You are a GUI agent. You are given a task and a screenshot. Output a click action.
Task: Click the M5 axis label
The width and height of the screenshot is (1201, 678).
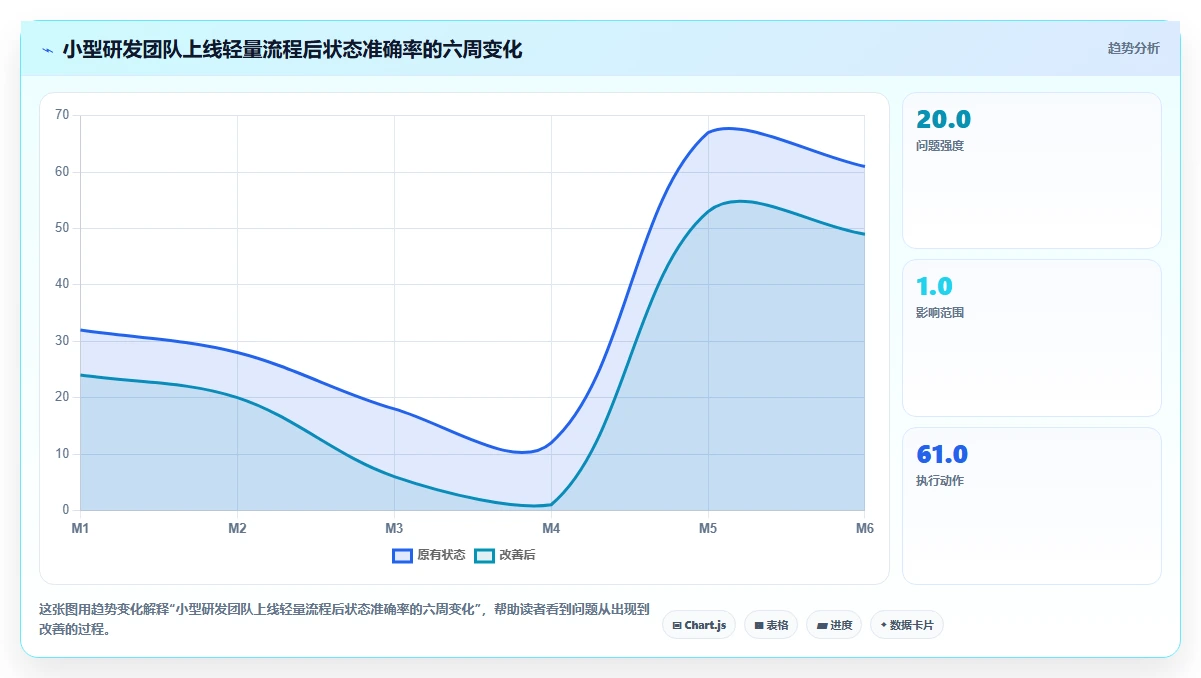point(708,528)
